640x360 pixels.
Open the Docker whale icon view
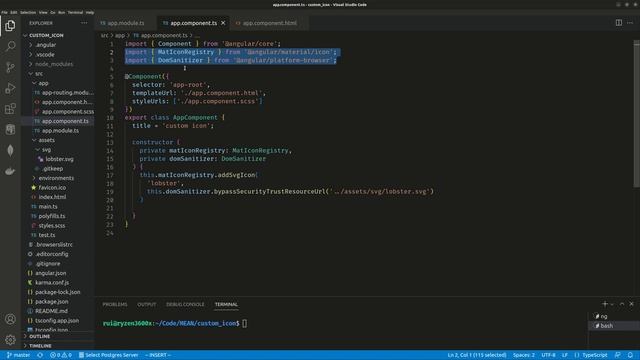coord(10,171)
